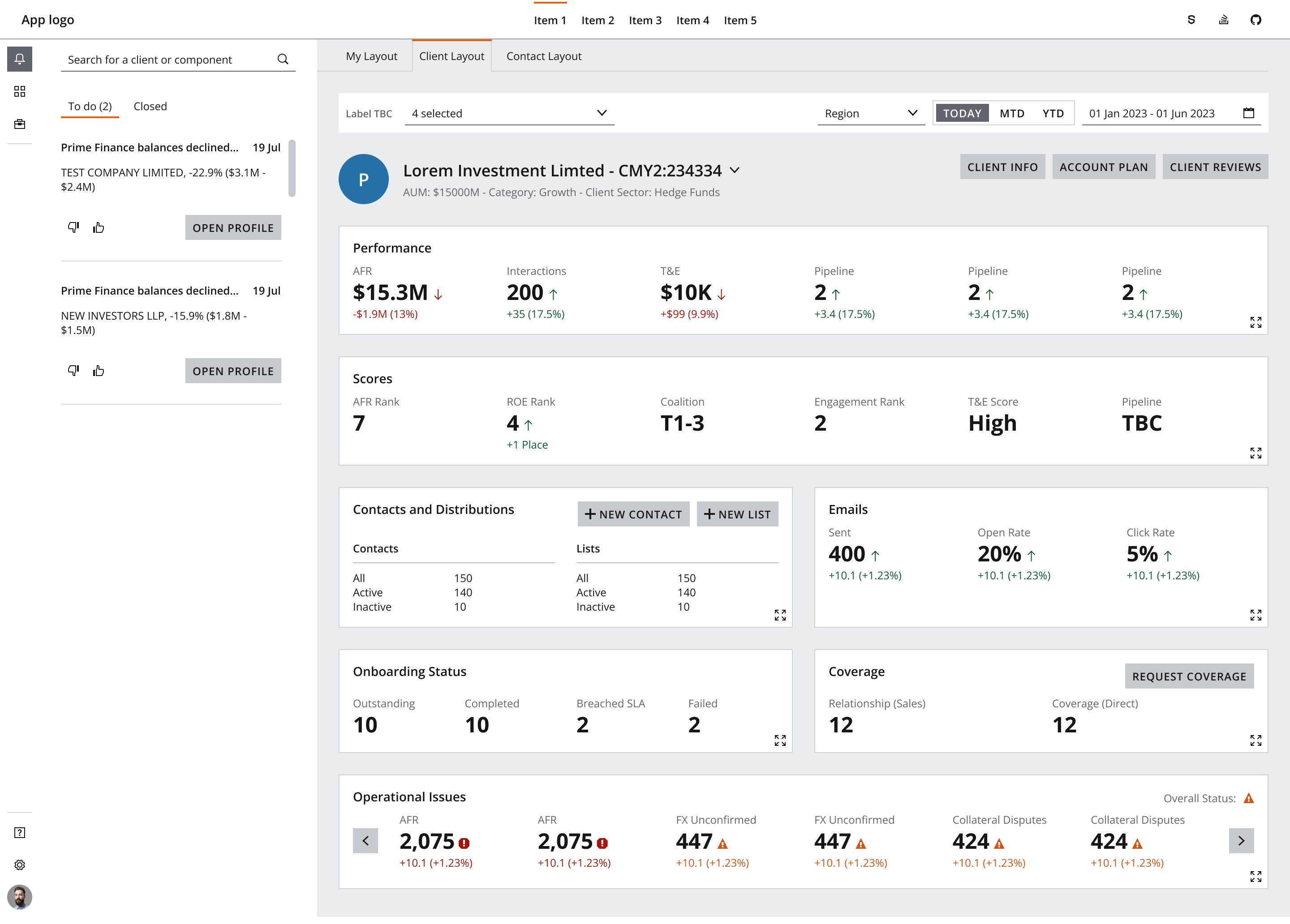Screen dimensions: 1290x924
Task: Select YTD in the period selector
Action: [1053, 113]
